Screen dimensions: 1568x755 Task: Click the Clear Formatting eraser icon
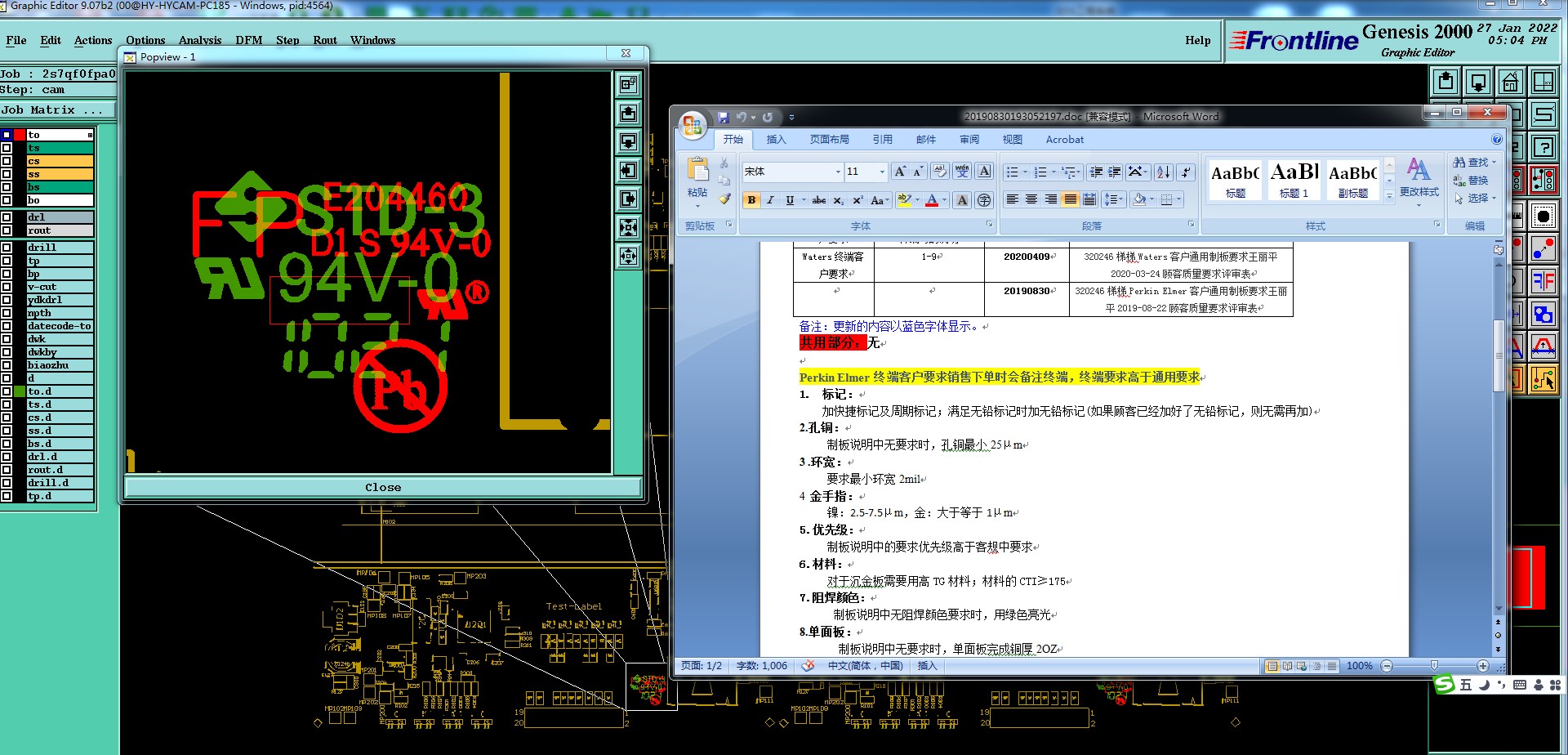coord(940,171)
